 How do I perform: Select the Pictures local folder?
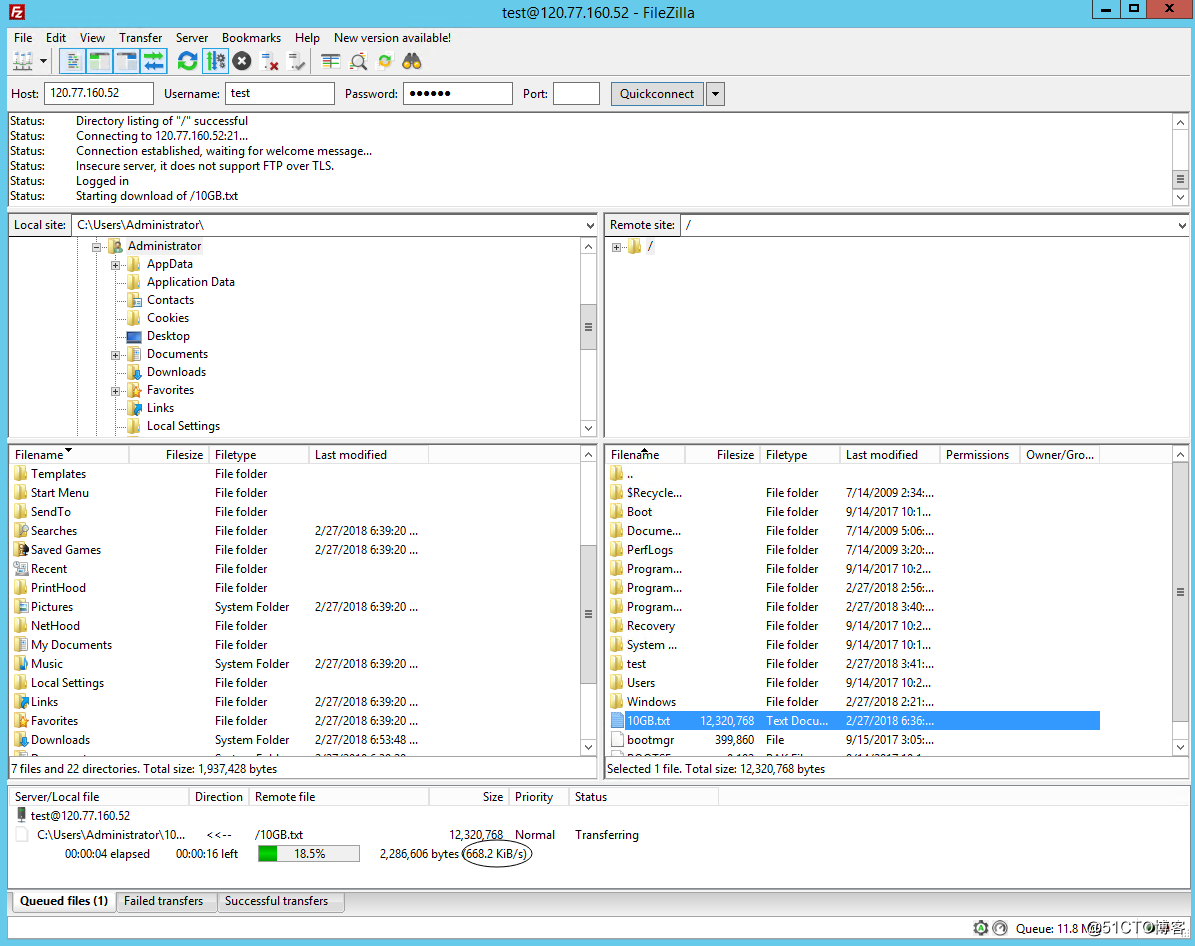tap(219, 607)
